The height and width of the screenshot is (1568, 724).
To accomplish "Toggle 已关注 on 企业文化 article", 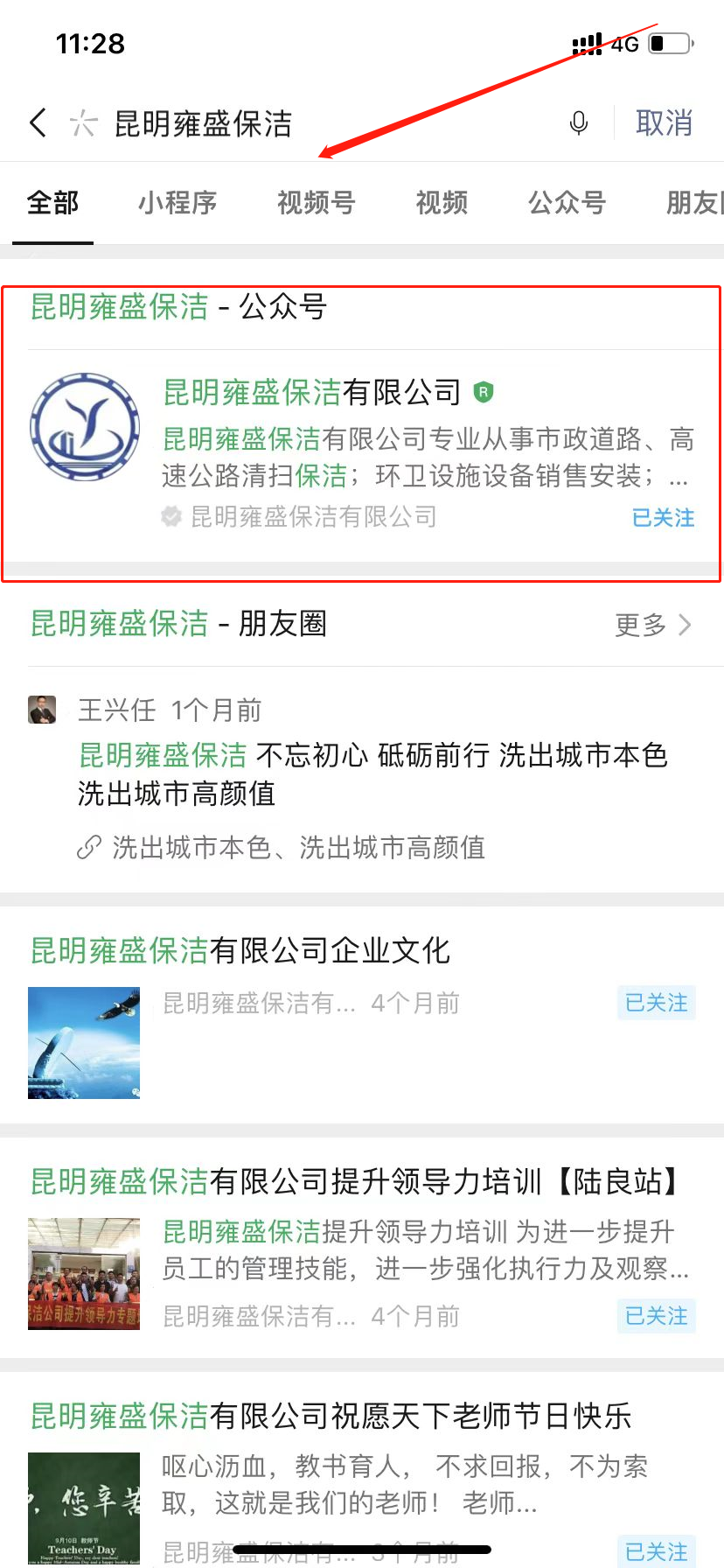I will [x=656, y=1003].
